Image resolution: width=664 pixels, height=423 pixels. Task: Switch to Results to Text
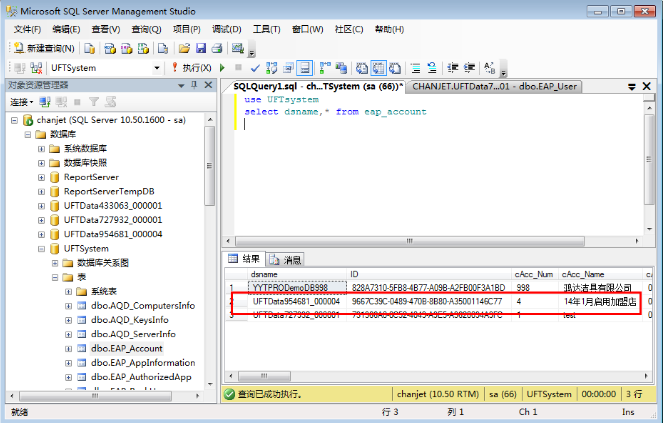[362, 68]
